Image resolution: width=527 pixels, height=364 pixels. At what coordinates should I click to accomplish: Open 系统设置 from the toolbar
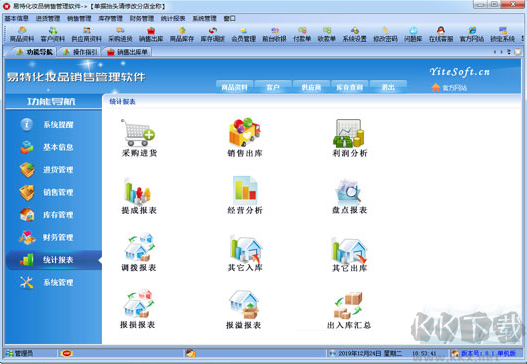tap(354, 34)
